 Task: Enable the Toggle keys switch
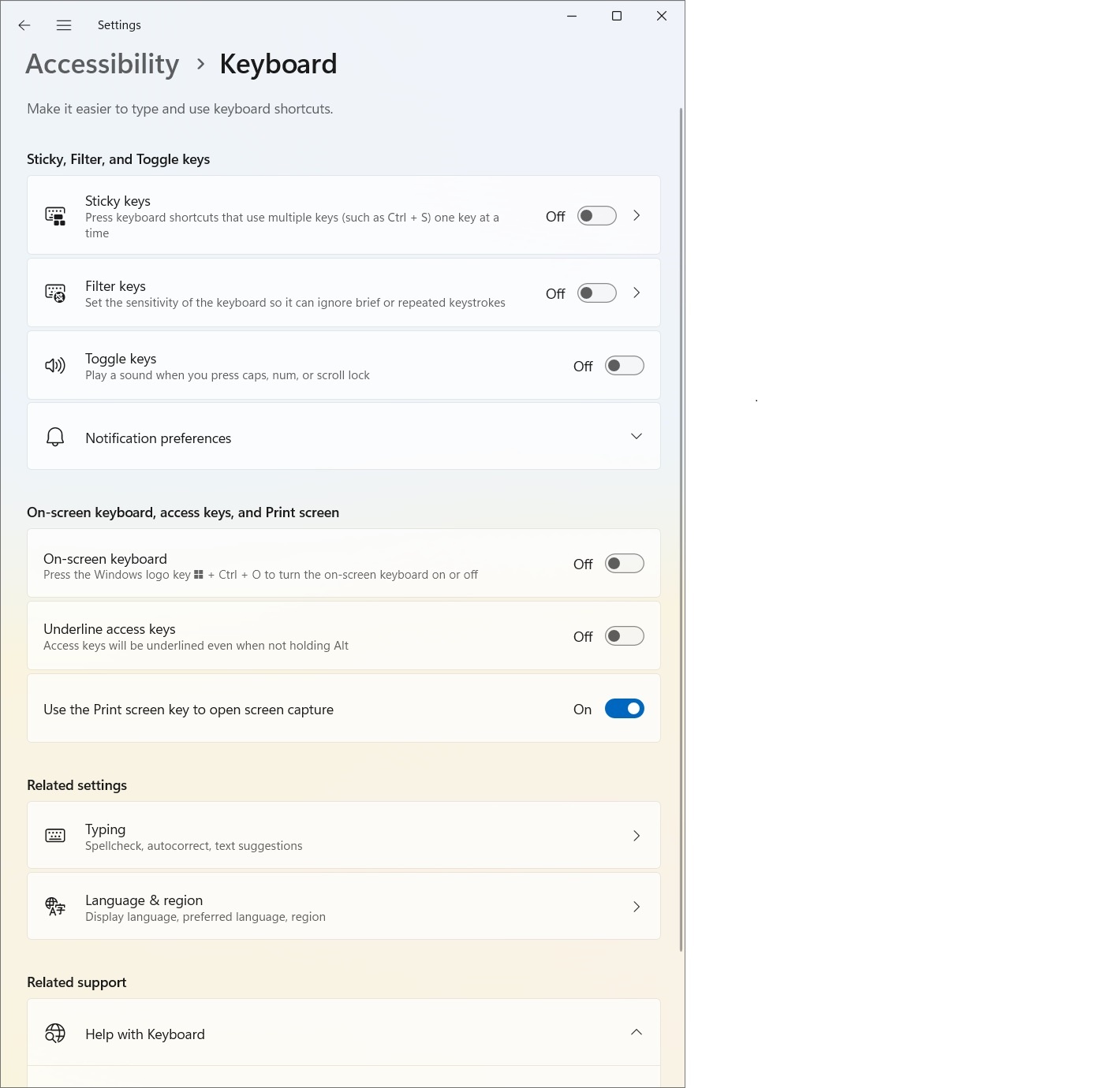coord(625,366)
